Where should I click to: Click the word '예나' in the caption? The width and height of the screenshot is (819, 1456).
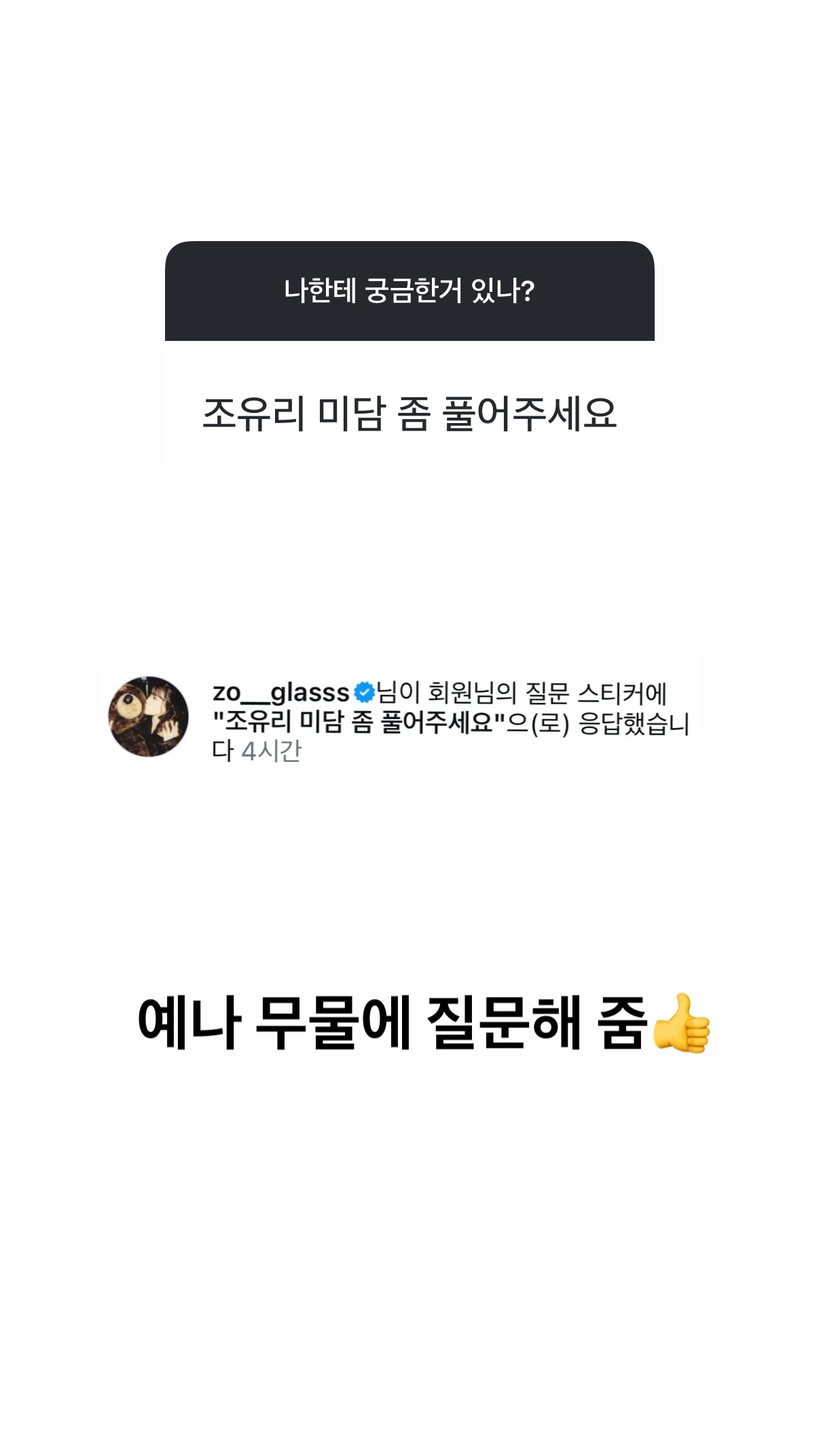[189, 1023]
